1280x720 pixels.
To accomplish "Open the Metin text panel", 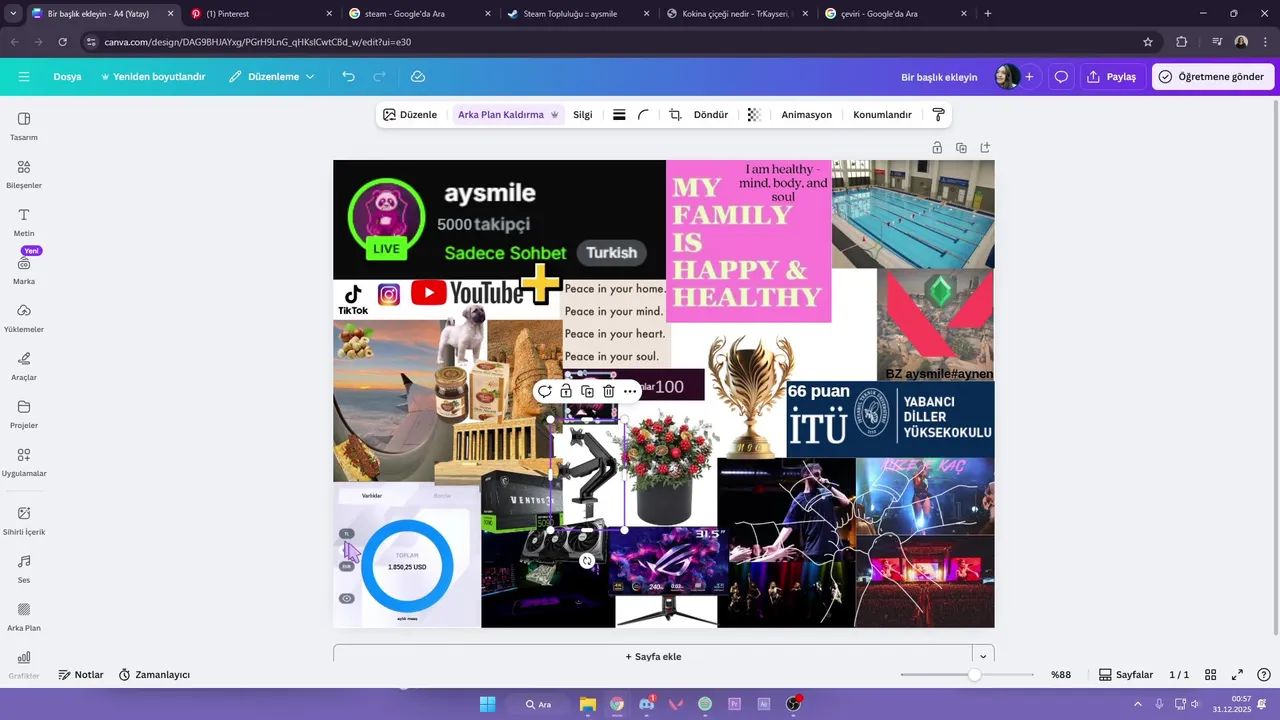I will coord(24,222).
